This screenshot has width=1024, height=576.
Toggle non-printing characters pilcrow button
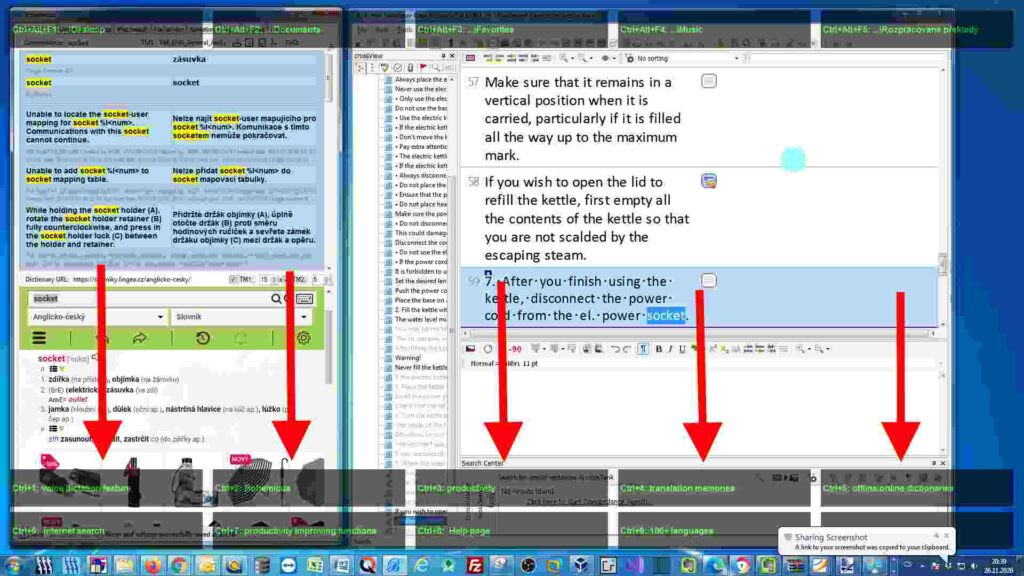(643, 349)
